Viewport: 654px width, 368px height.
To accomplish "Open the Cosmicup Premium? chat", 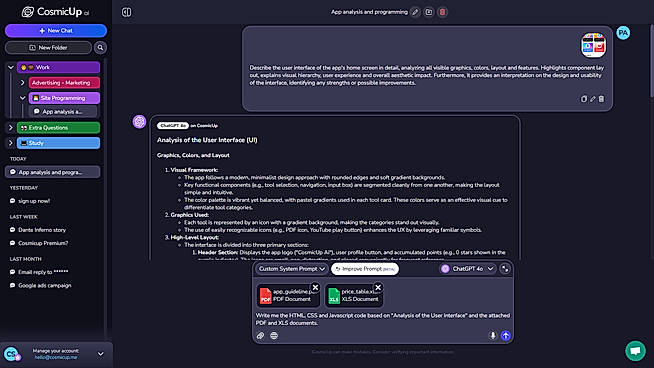I will point(39,243).
